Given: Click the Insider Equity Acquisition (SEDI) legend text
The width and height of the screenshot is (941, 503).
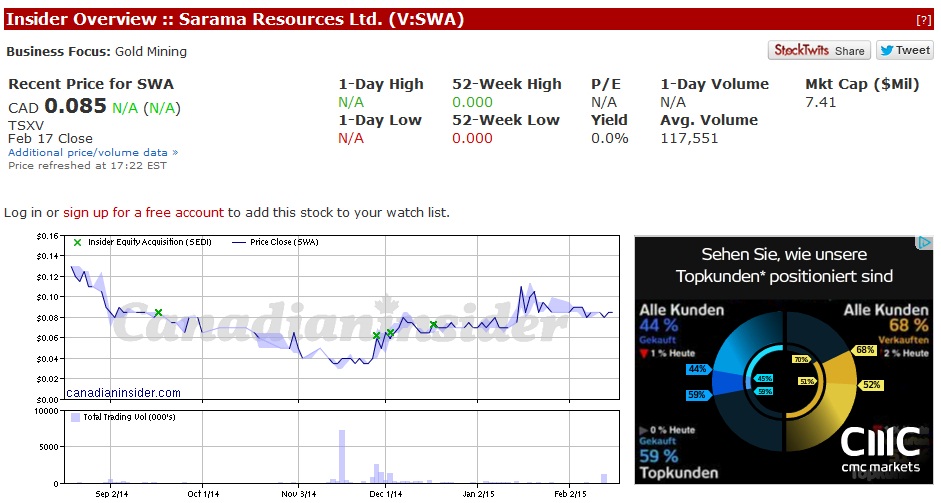Looking at the screenshot, I should click(150, 242).
